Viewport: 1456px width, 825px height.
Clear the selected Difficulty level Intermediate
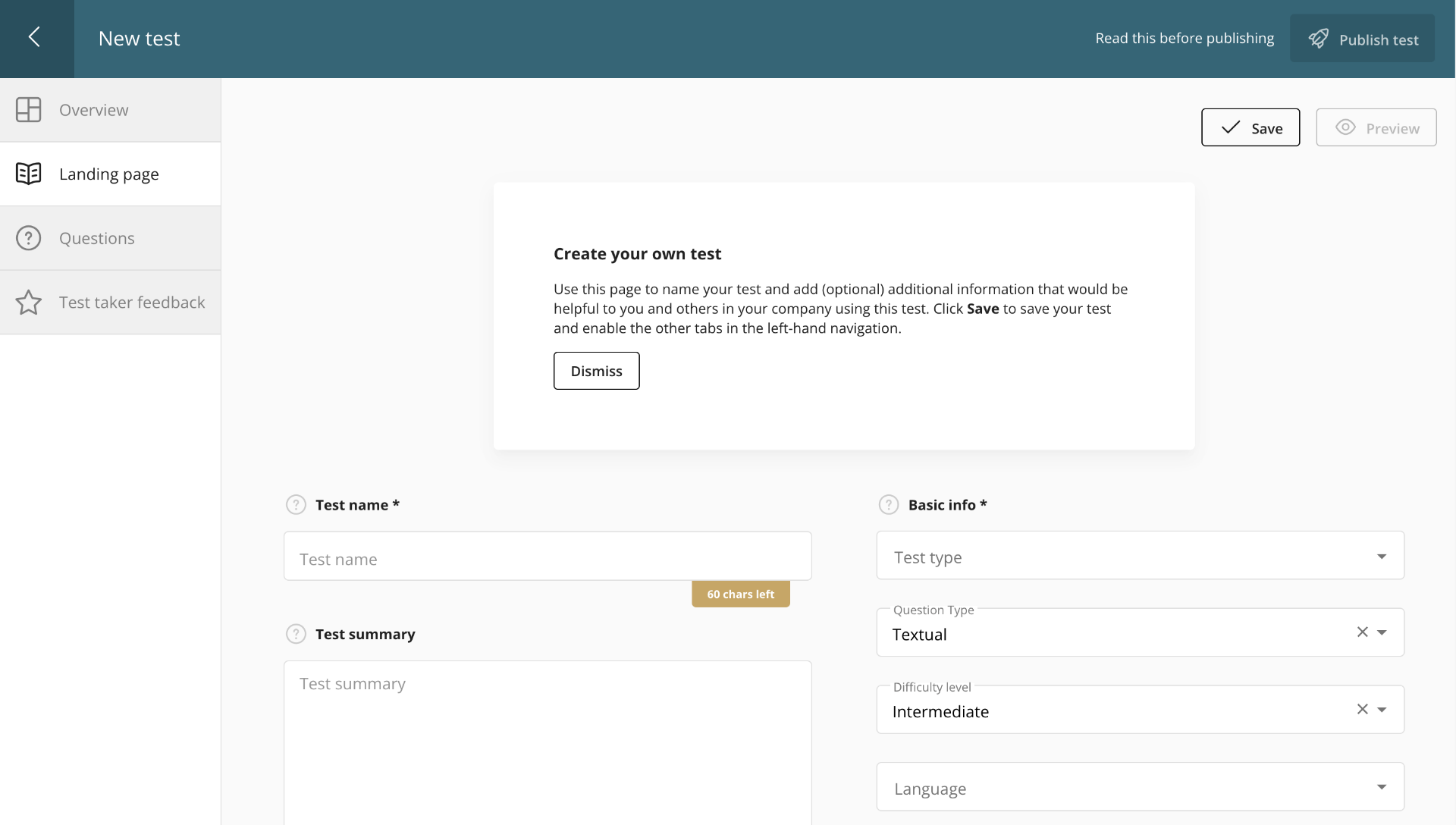(x=1361, y=709)
